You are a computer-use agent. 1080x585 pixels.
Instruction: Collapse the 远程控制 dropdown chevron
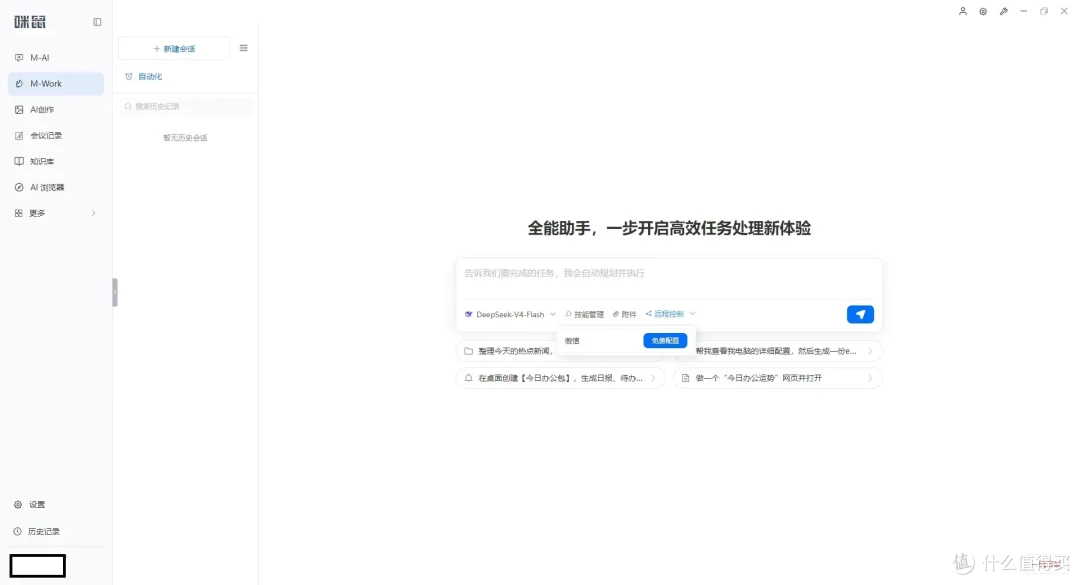[693, 314]
